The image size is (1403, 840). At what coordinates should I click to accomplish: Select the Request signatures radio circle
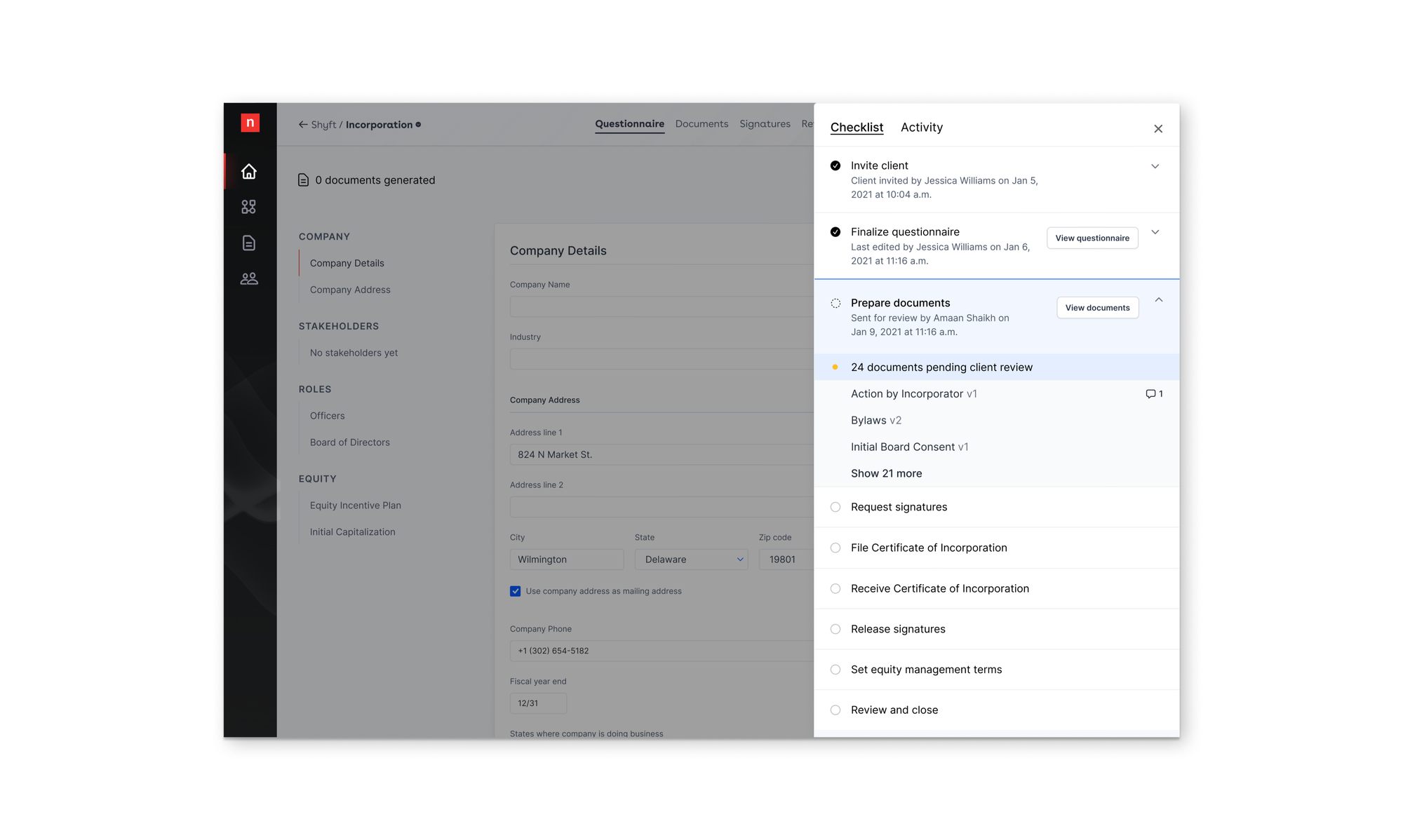[835, 507]
